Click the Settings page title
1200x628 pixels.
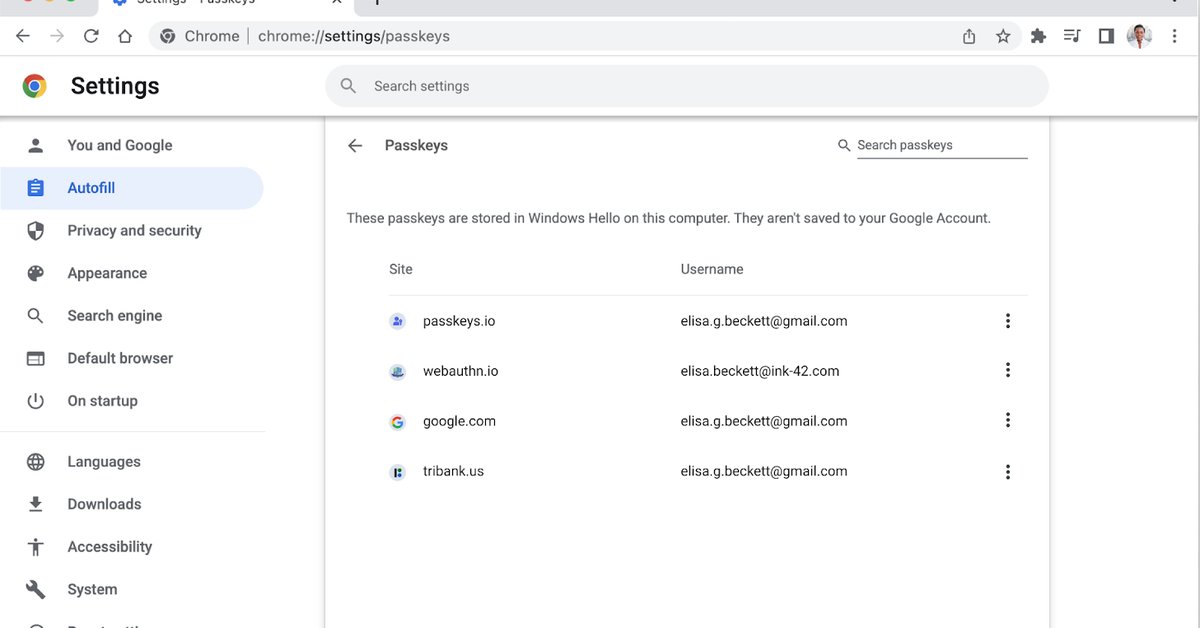click(115, 86)
